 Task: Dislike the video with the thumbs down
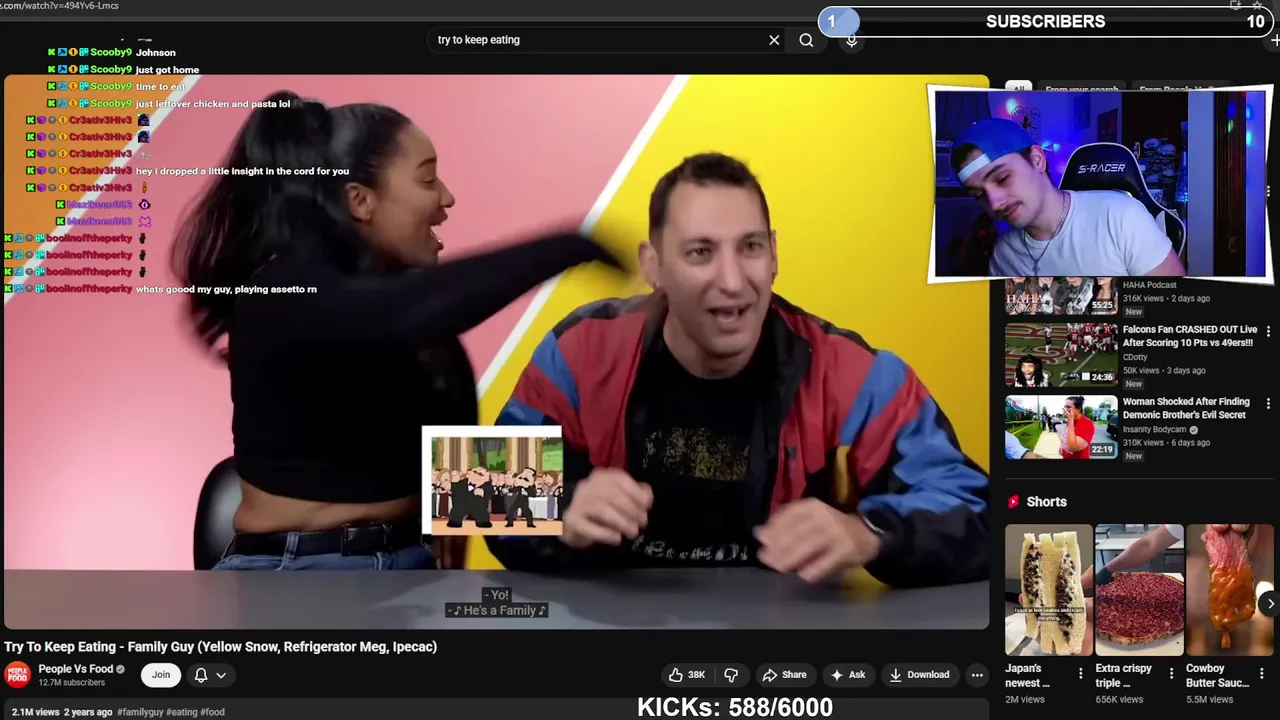pos(731,675)
